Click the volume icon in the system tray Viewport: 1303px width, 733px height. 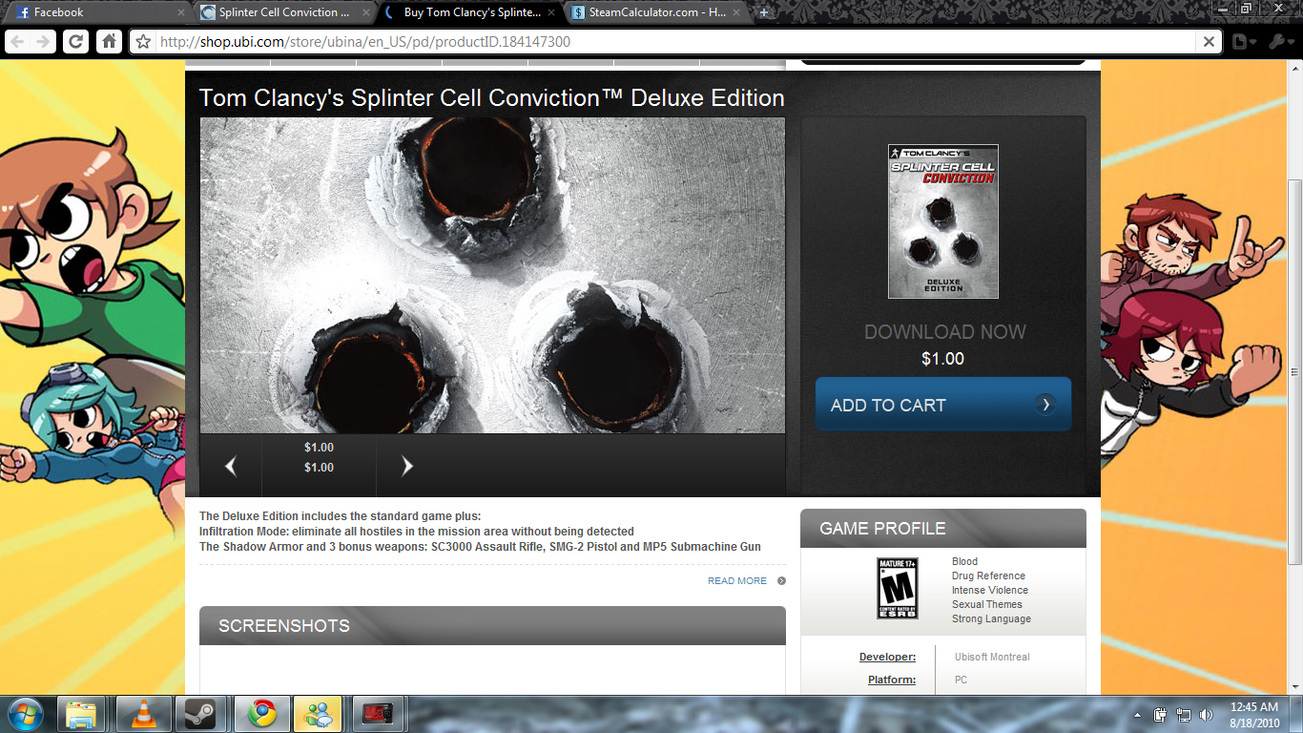pos(1206,715)
